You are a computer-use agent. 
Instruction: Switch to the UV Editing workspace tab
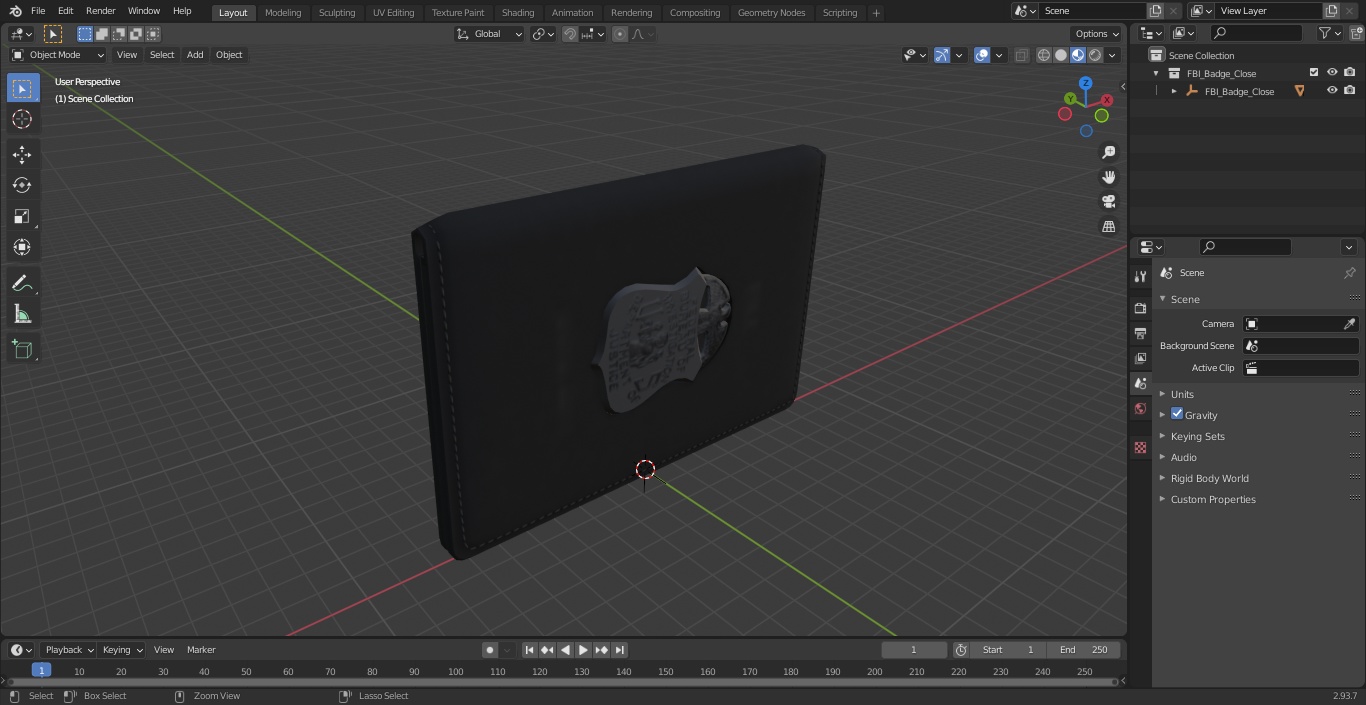(x=393, y=12)
